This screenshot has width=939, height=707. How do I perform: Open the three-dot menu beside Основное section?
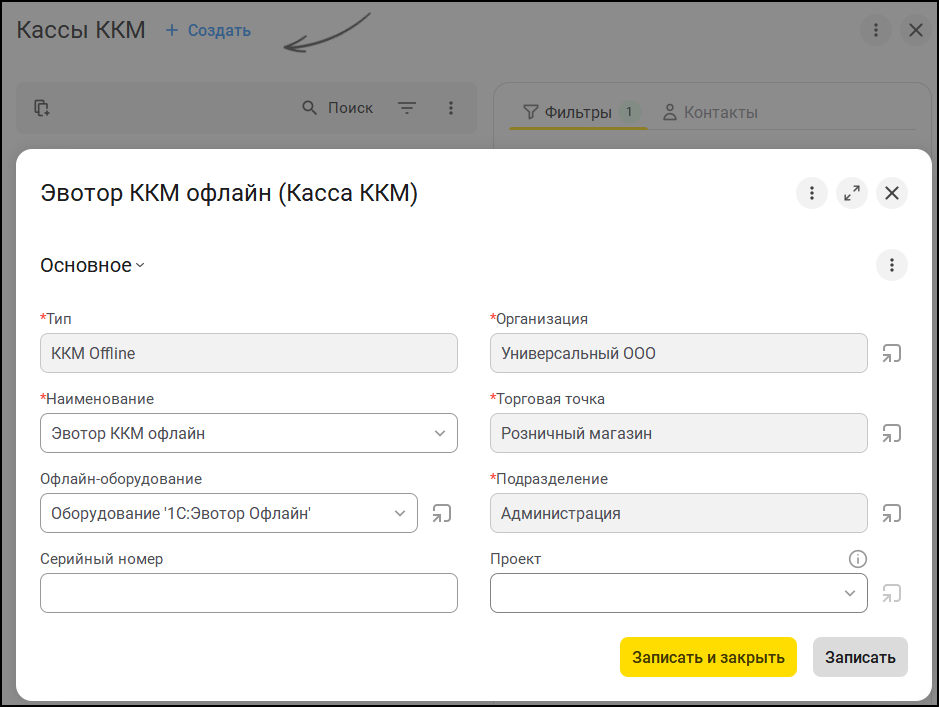(x=892, y=265)
